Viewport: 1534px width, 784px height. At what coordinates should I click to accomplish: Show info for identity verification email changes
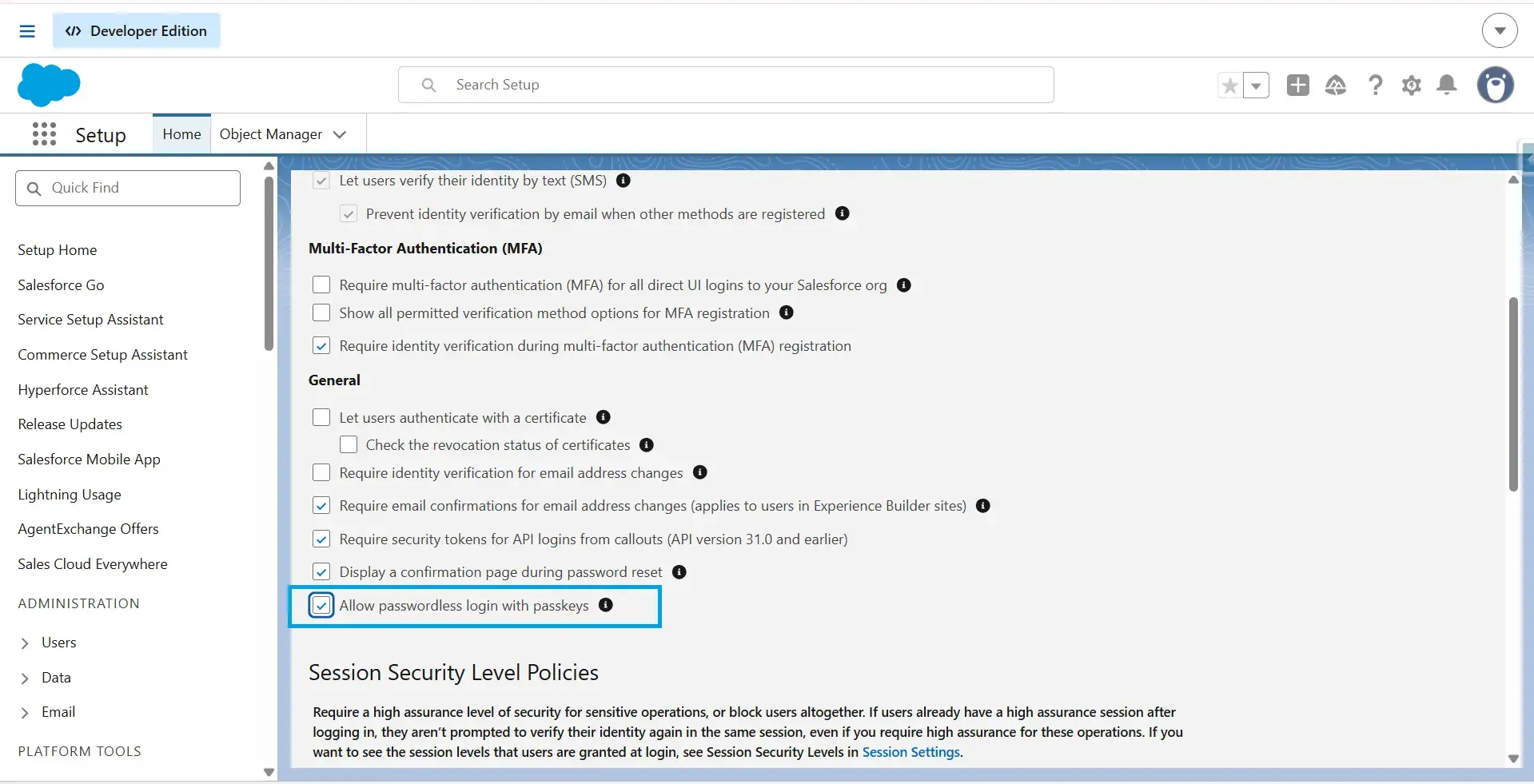700,472
